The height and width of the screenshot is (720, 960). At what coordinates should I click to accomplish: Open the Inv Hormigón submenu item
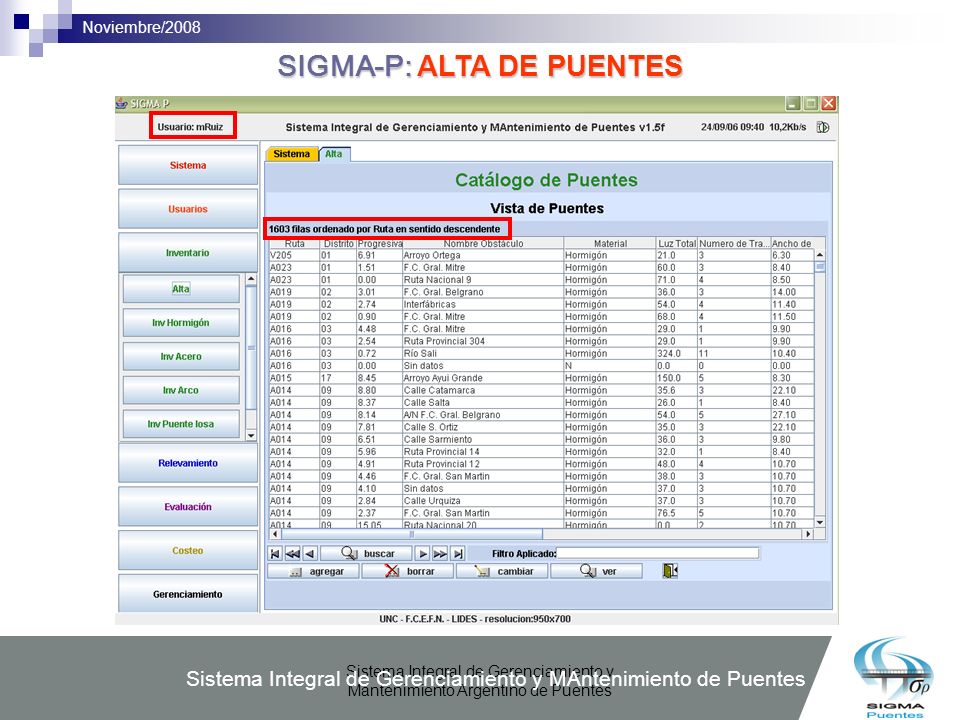point(181,323)
